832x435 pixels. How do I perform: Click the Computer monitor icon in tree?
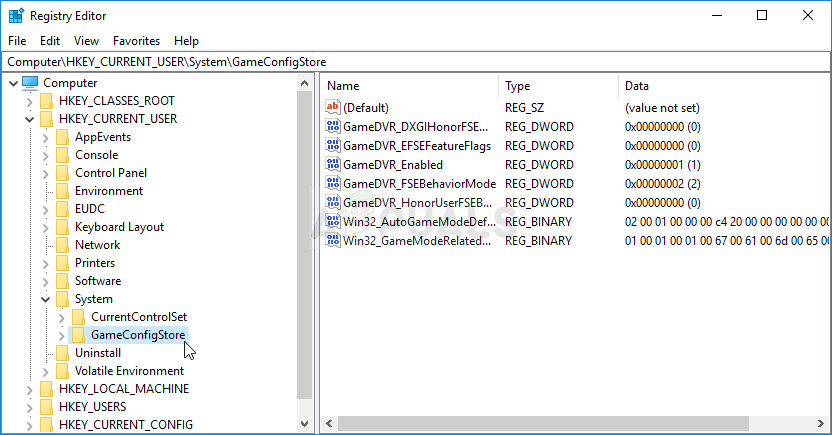[x=30, y=83]
